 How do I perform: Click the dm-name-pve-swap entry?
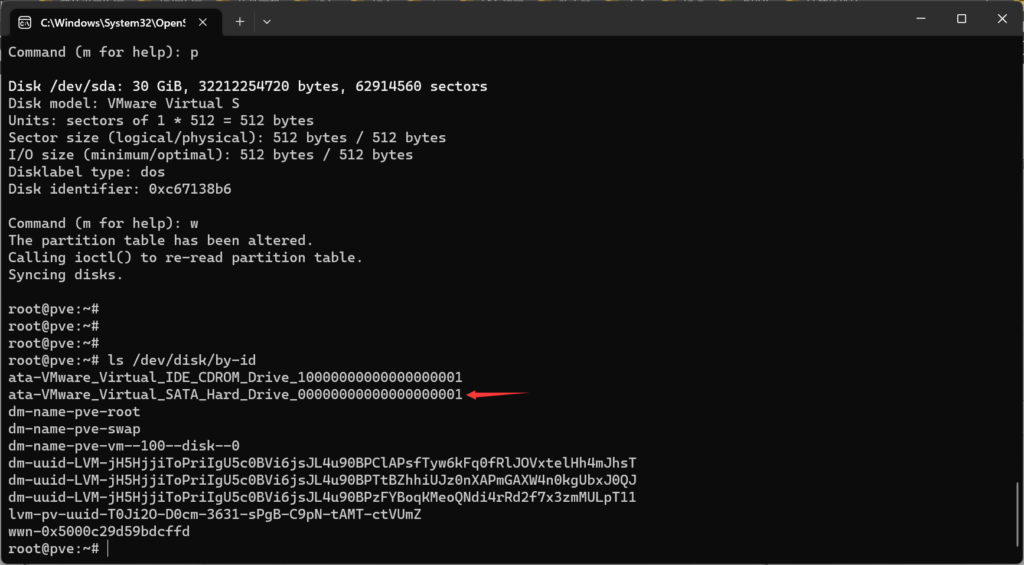click(74, 429)
